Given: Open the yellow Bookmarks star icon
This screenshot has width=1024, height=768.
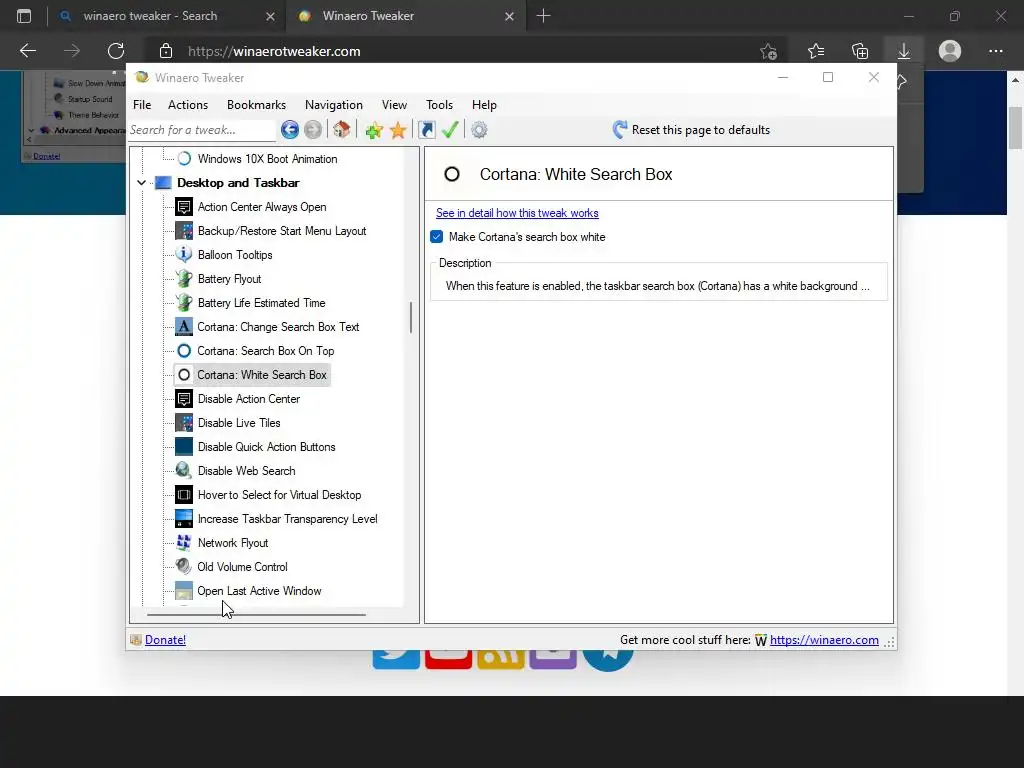Looking at the screenshot, I should pos(398,130).
